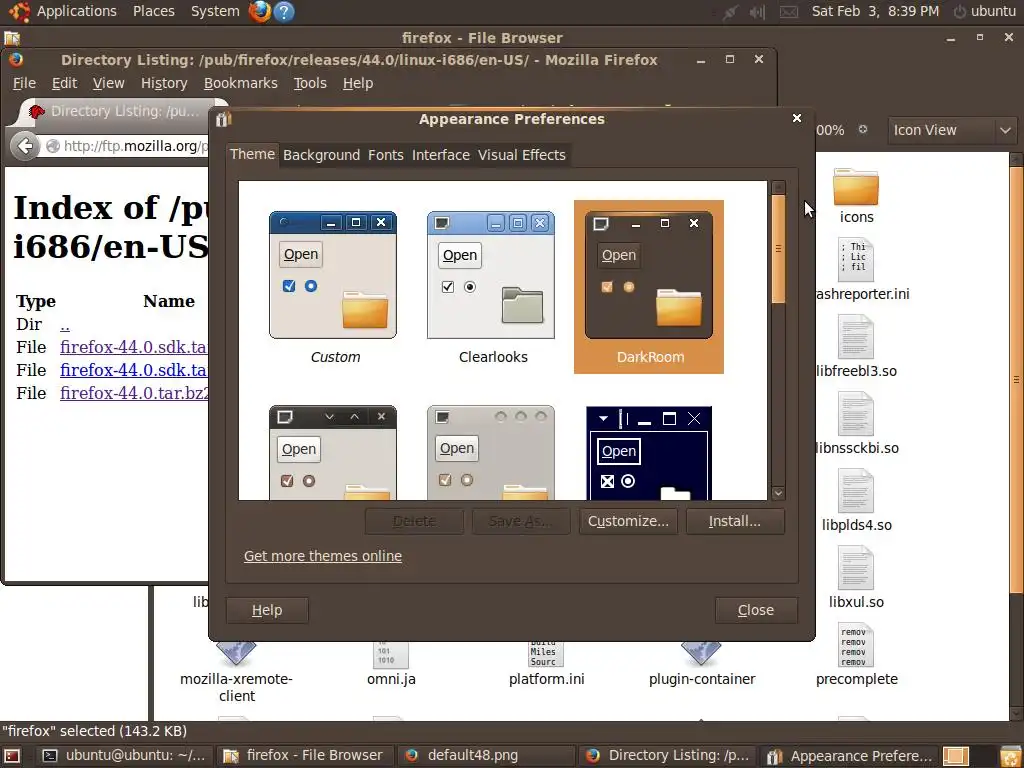Select the mozilla-xremote-client file icon
Image resolution: width=1024 pixels, height=768 pixels.
point(236,671)
